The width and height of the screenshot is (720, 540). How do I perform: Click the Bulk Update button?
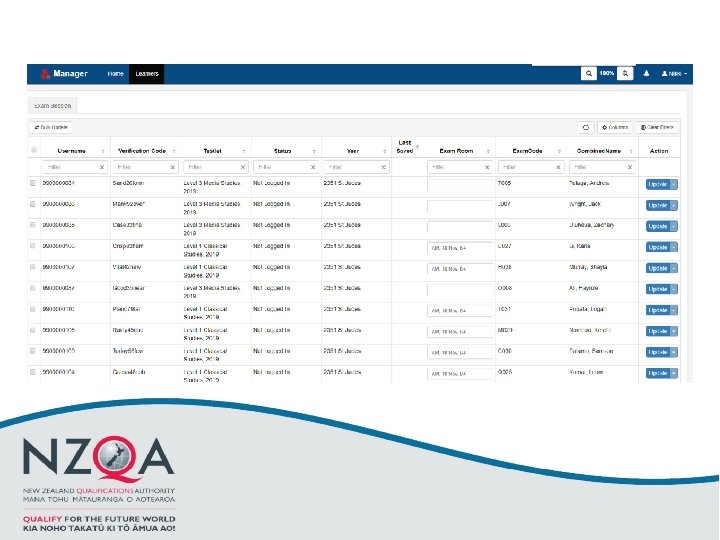51,127
